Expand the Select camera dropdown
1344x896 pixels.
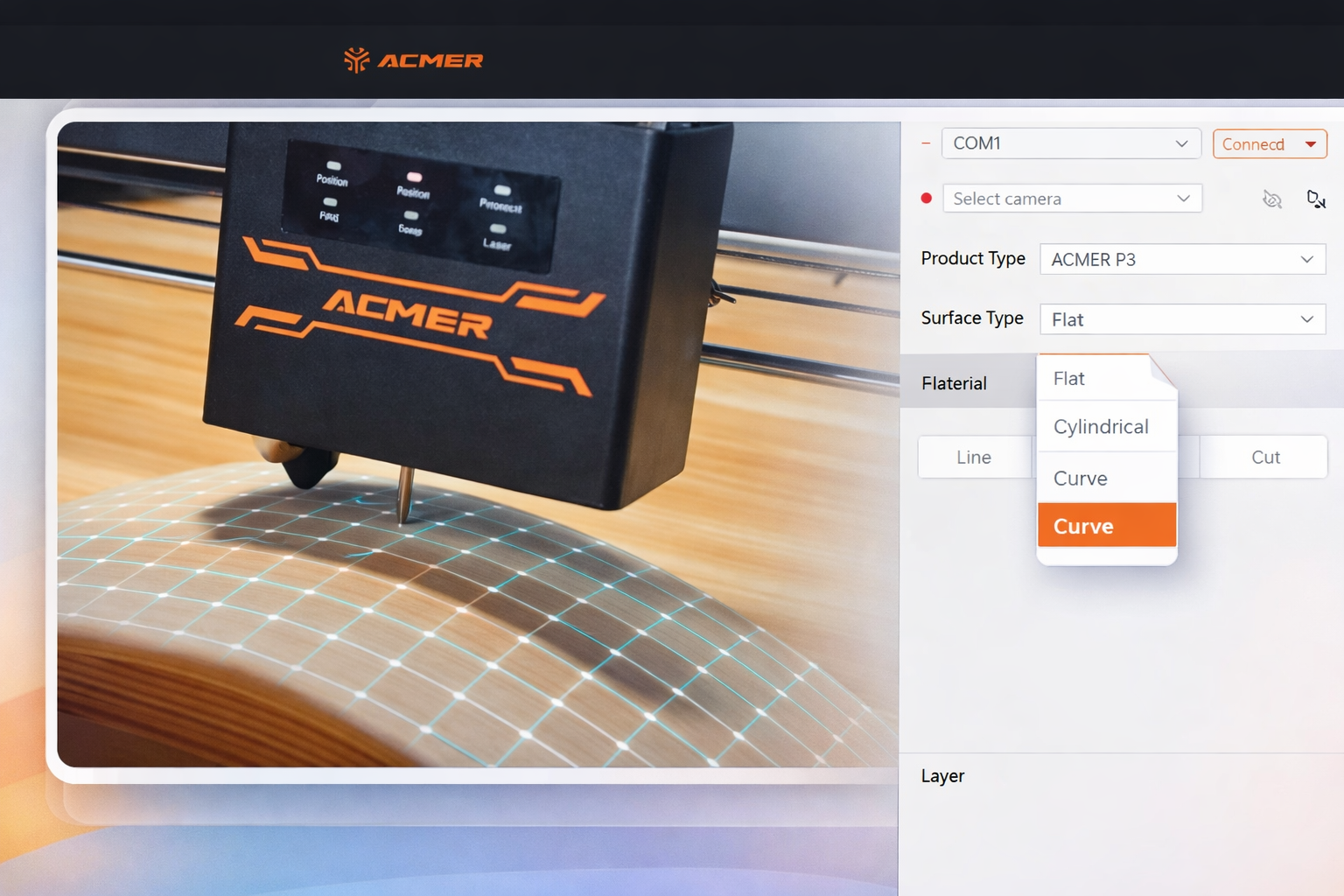1072,199
